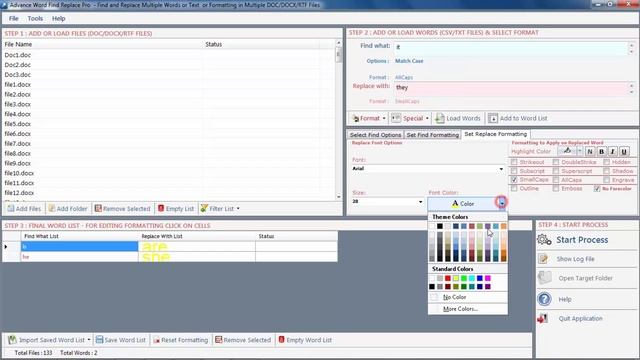640x360 pixels.
Task: Uncheck the SmallCaps checkbox
Action: pos(514,180)
